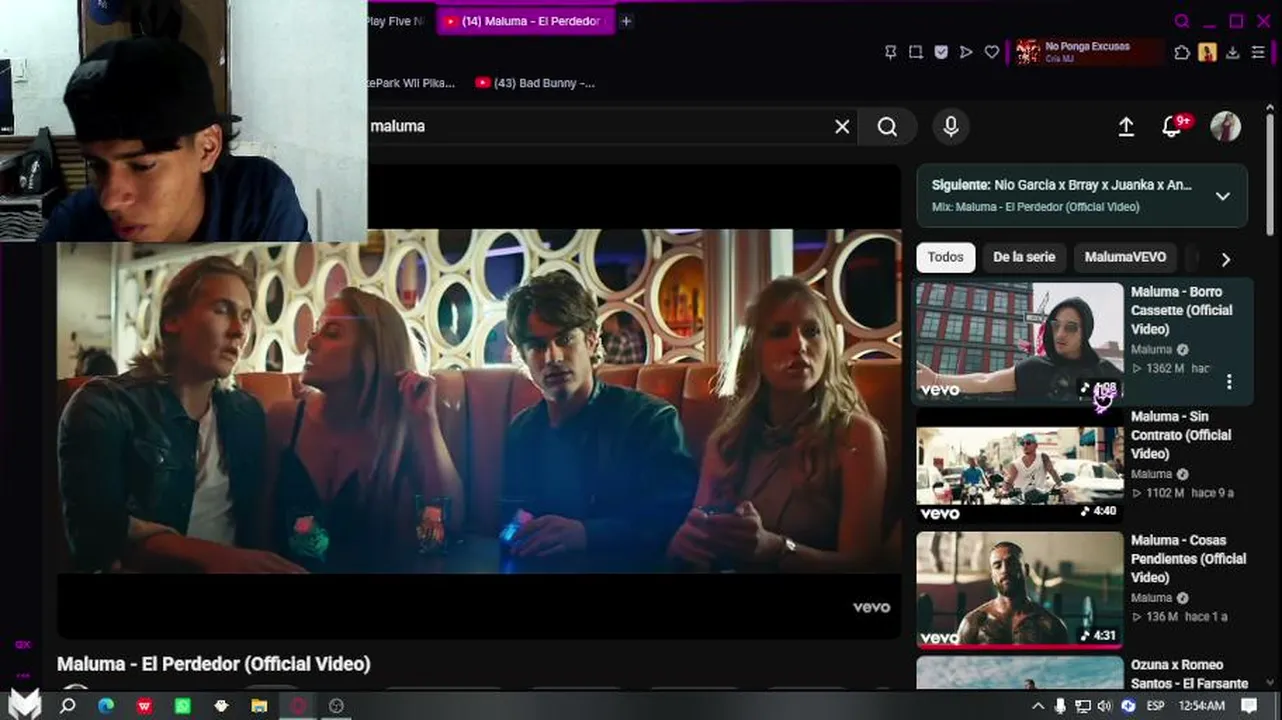
Task: Click the El Perdedor video player
Action: (479, 402)
